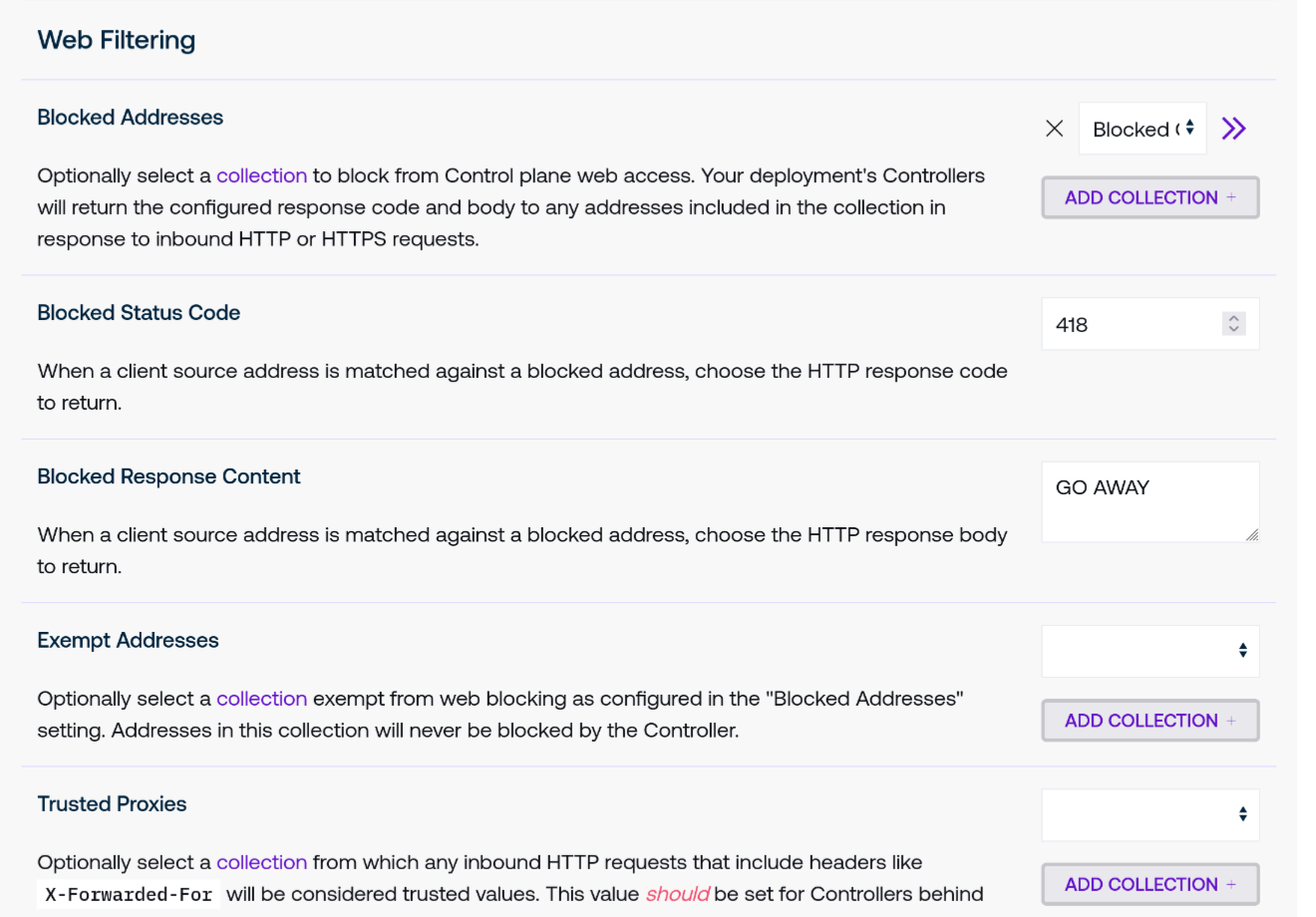Open the collection link in Blocked Addresses description

point(261,175)
